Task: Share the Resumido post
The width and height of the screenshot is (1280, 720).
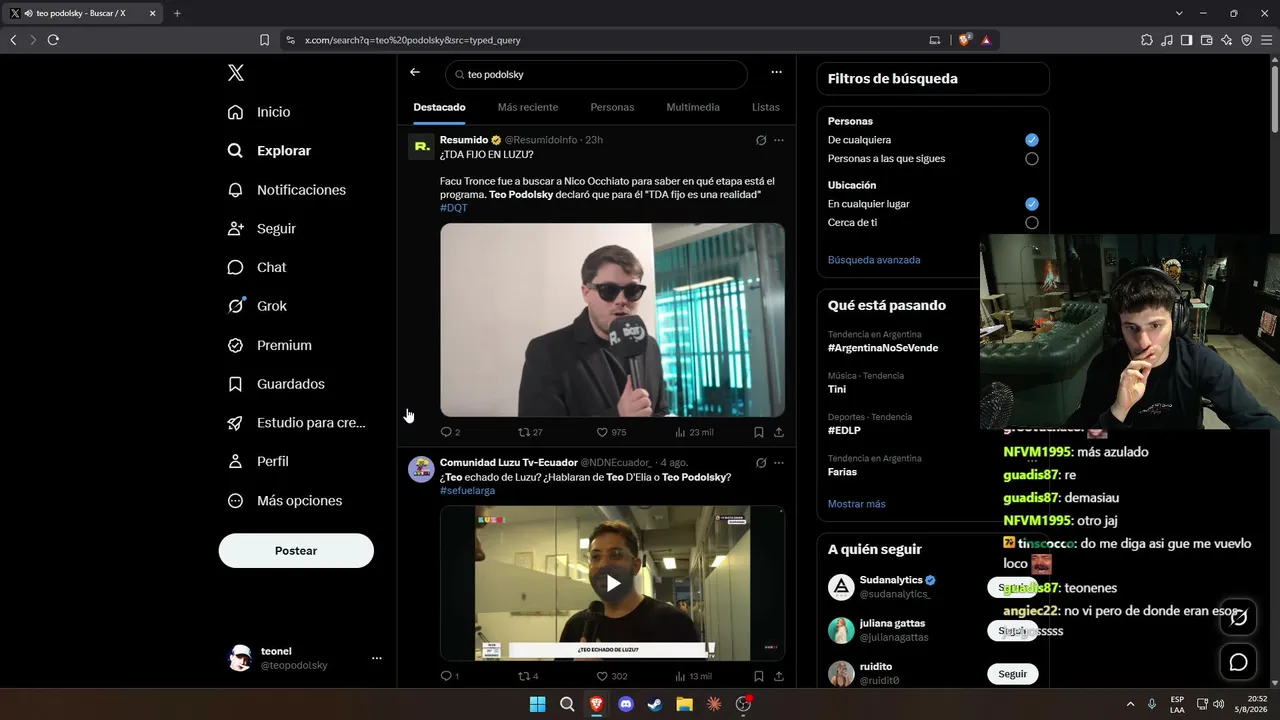Action: point(779,432)
